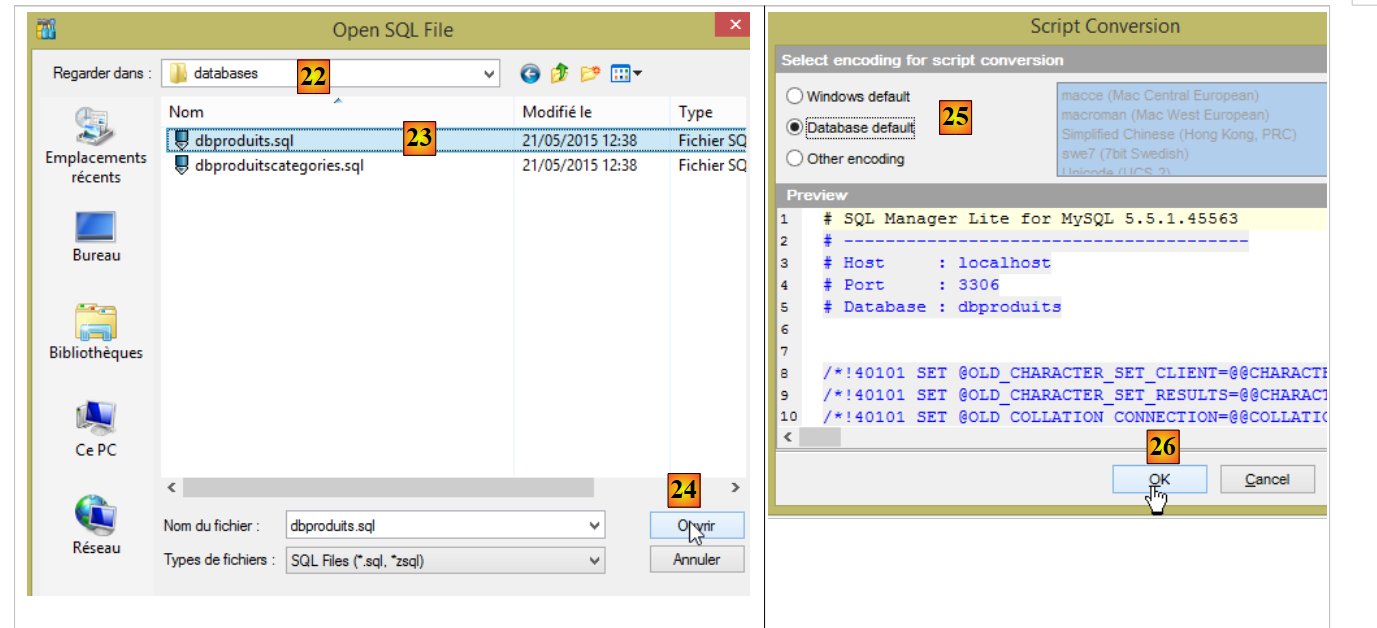
Task: Select Windows default encoding option
Action: (795, 97)
